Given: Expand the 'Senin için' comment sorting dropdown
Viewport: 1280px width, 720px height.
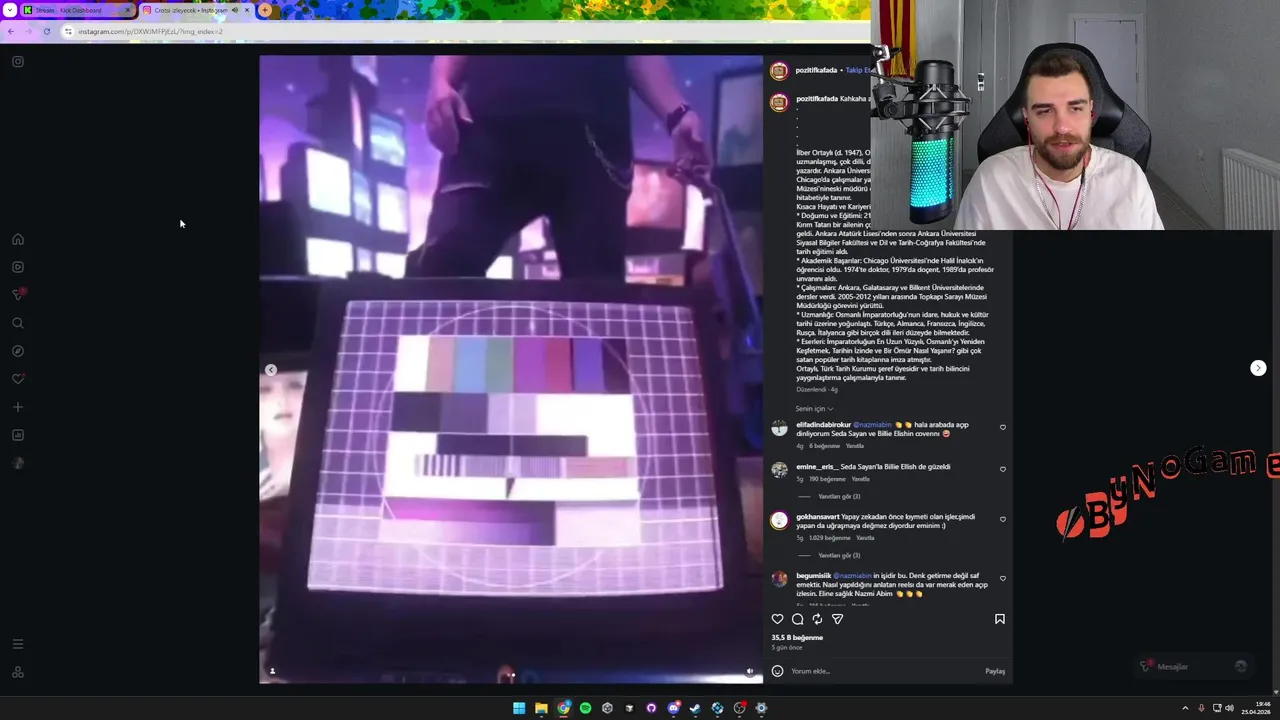Looking at the screenshot, I should 814,409.
